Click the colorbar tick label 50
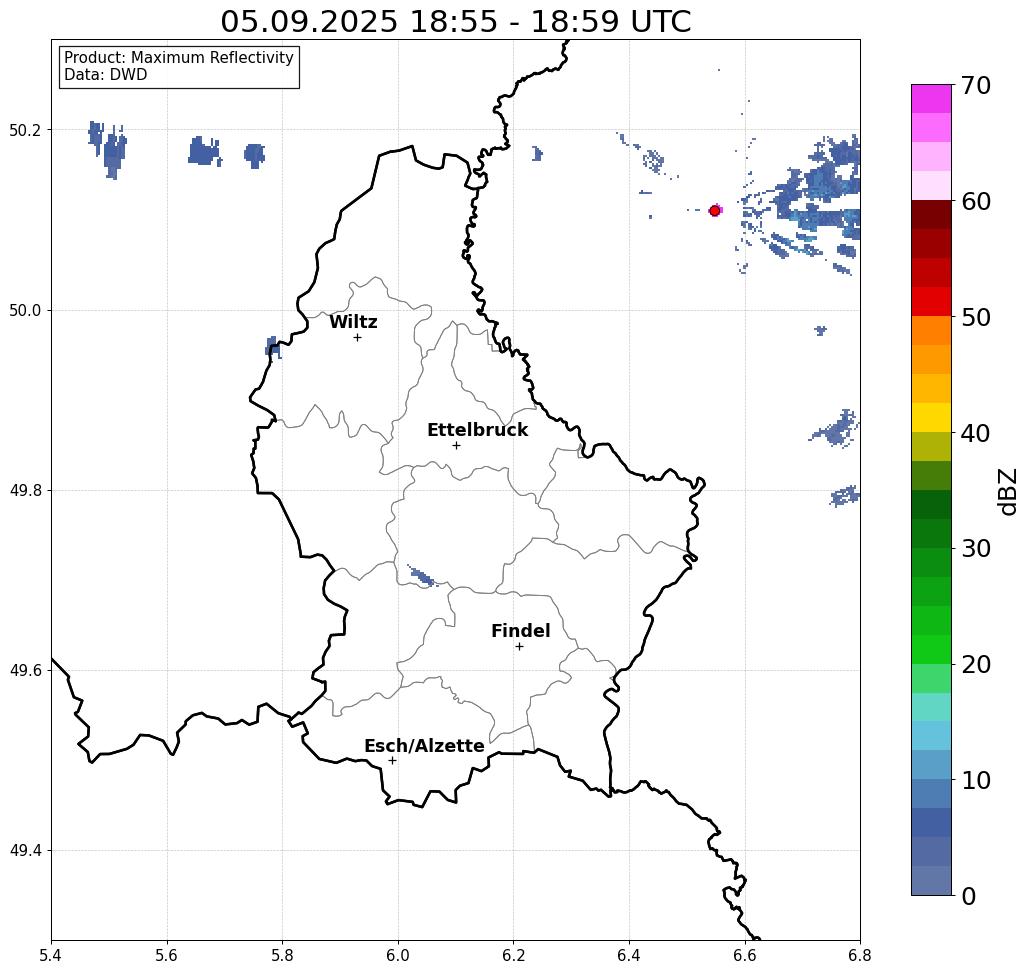Image resolution: width=1029 pixels, height=973 pixels. point(976,317)
